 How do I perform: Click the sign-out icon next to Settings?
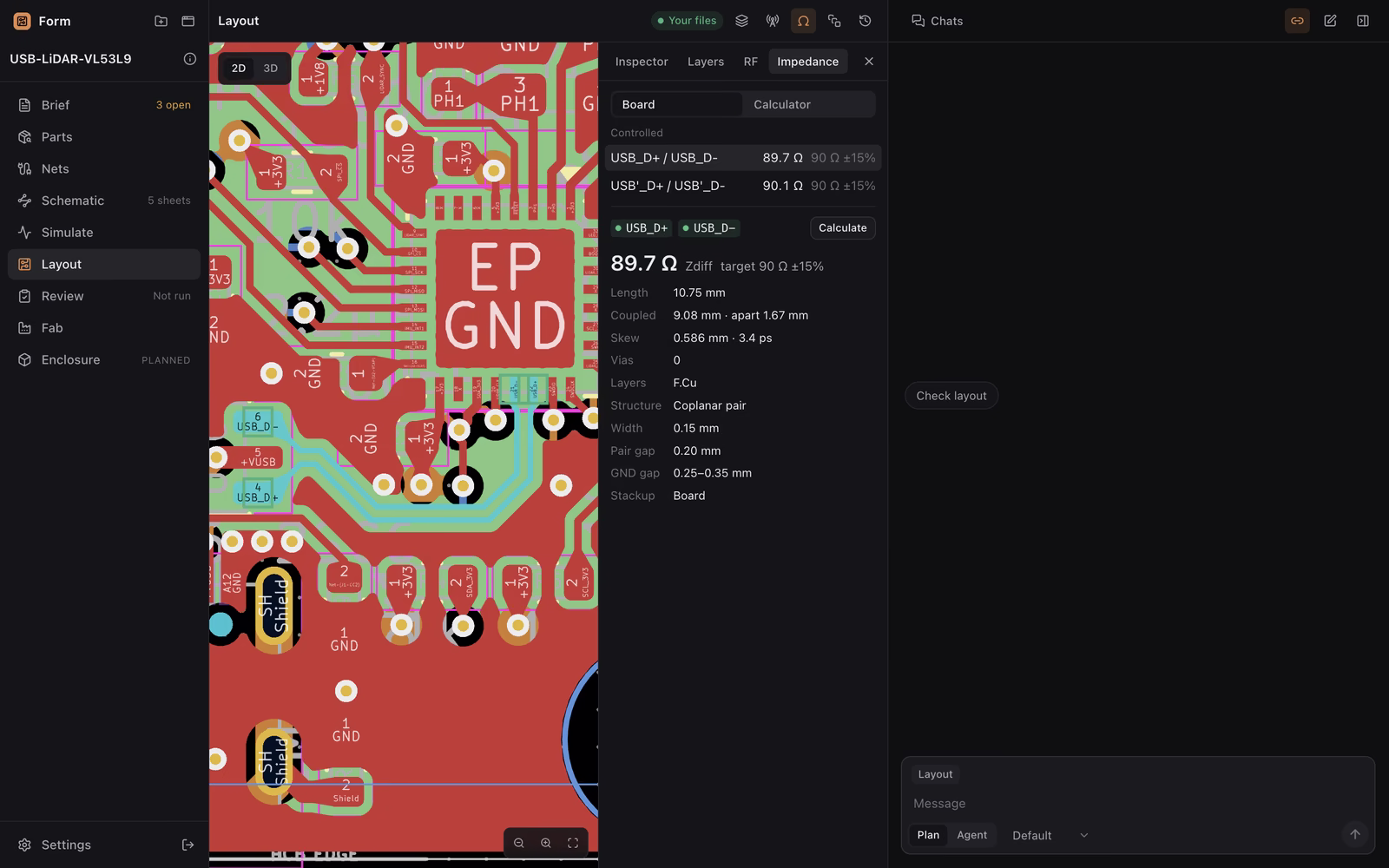[188, 845]
